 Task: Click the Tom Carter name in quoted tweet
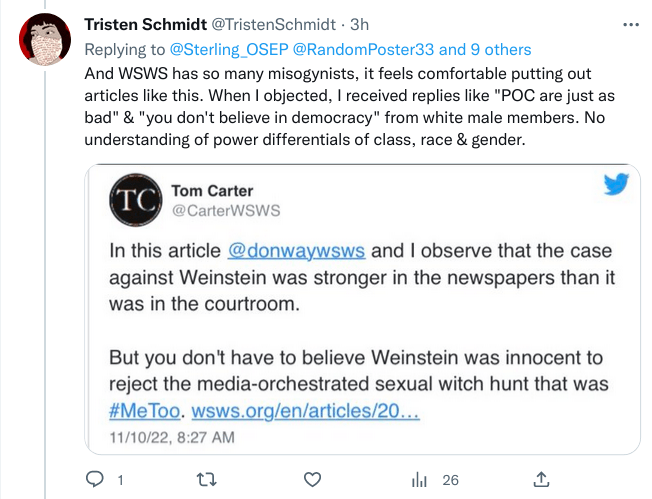pyautogui.click(x=213, y=190)
